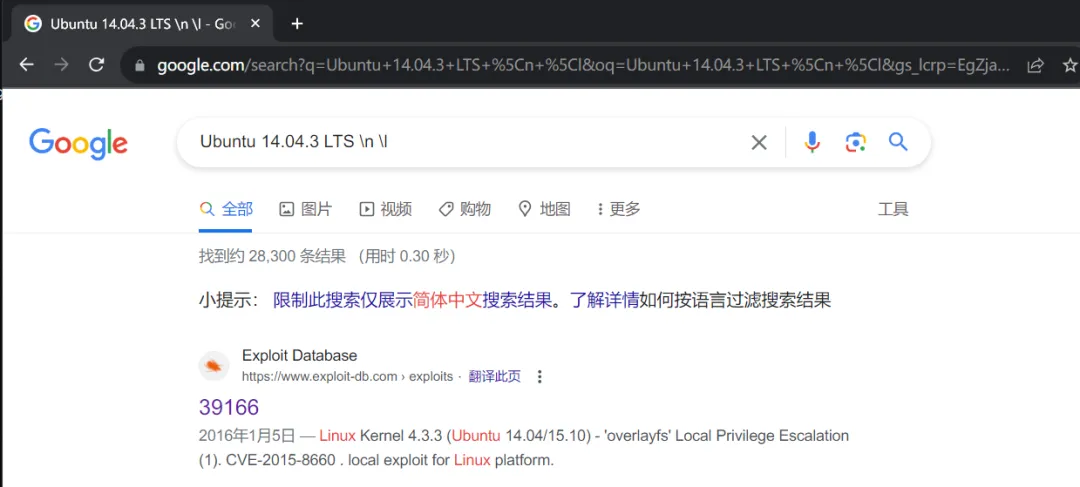Expand the 更多 more menu
The image size is (1080, 487).
[x=619, y=209]
